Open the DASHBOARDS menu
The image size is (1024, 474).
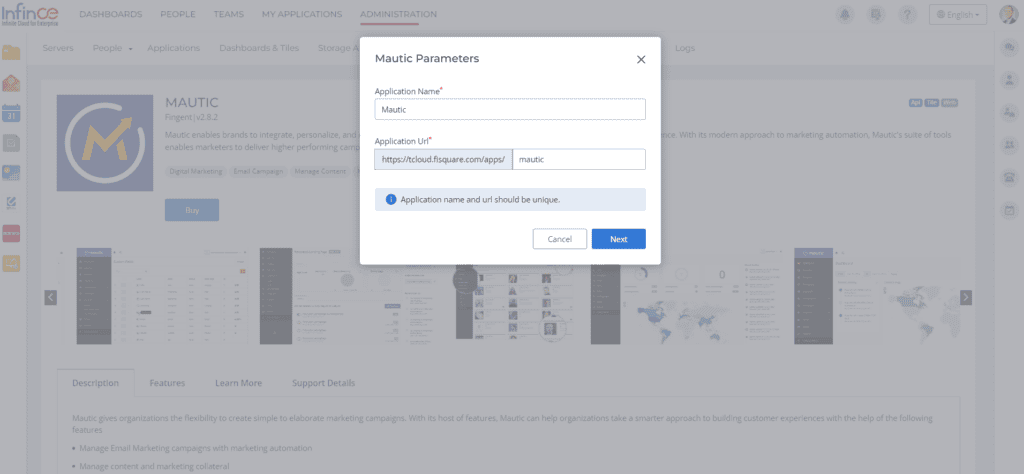110,14
